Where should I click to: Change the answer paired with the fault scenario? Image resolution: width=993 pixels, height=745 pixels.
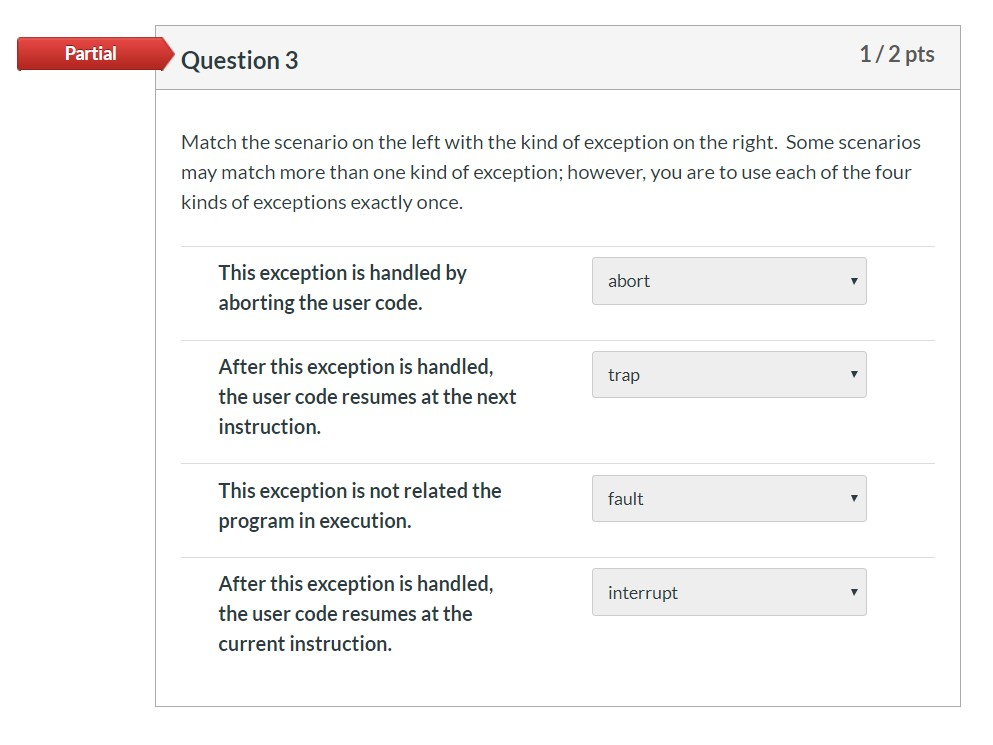point(729,498)
